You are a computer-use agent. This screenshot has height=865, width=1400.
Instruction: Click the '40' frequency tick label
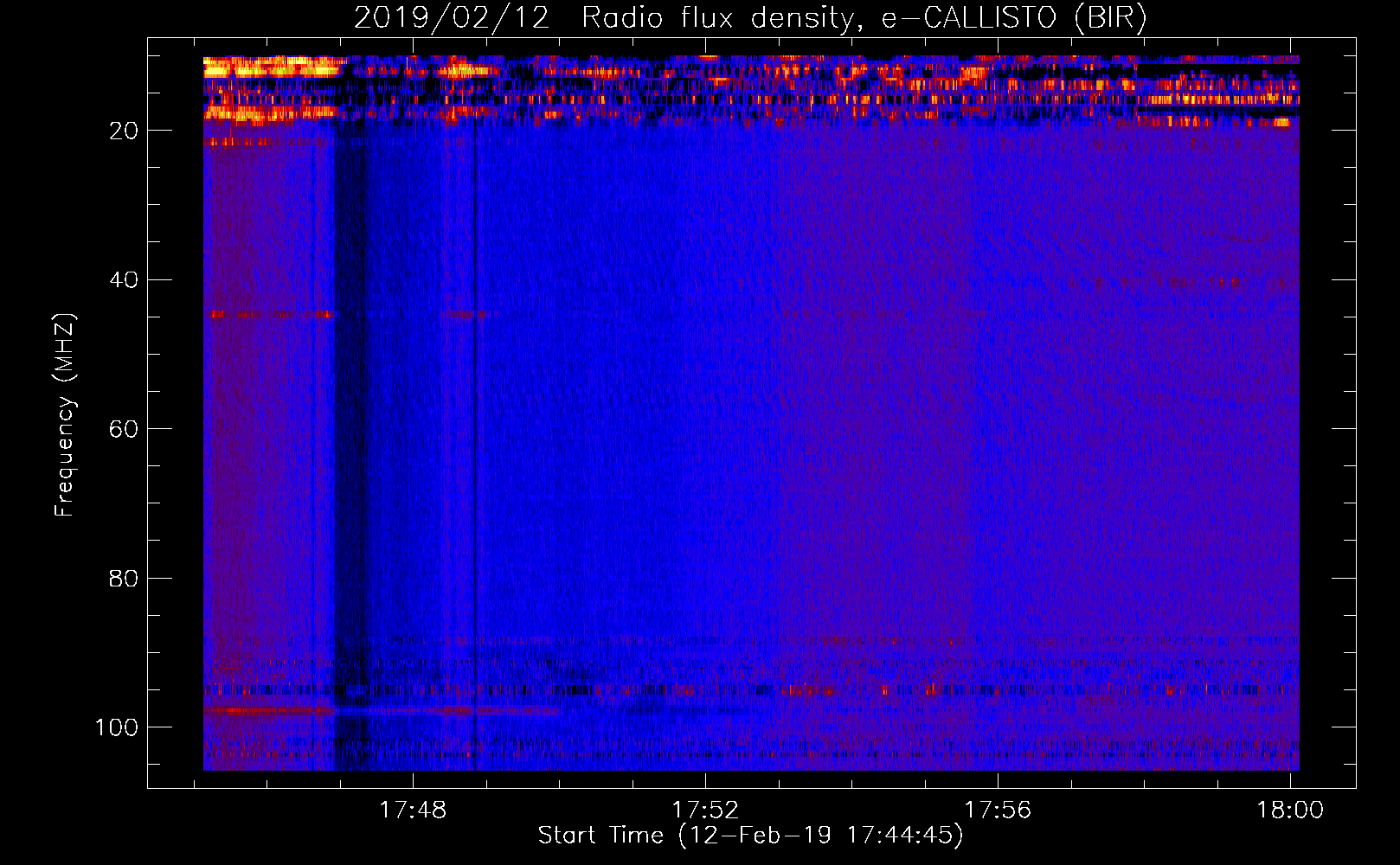pyautogui.click(x=124, y=280)
